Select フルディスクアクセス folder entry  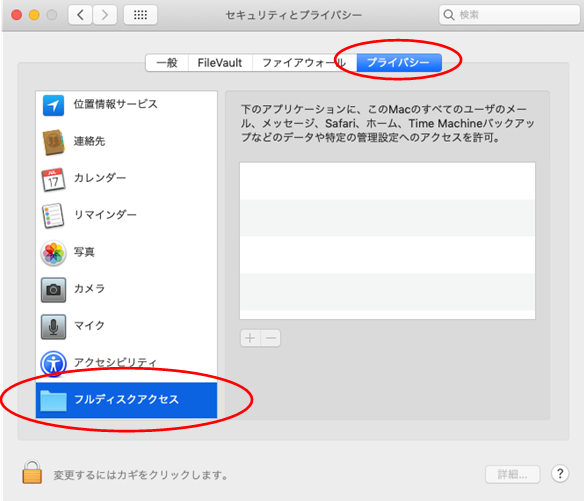tap(126, 400)
